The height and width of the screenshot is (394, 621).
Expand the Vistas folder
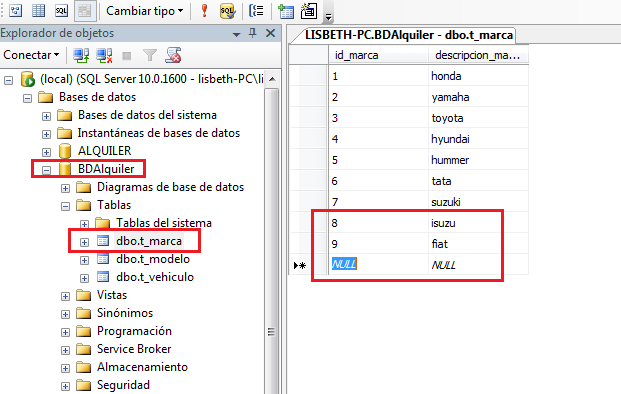pyautogui.click(x=65, y=297)
